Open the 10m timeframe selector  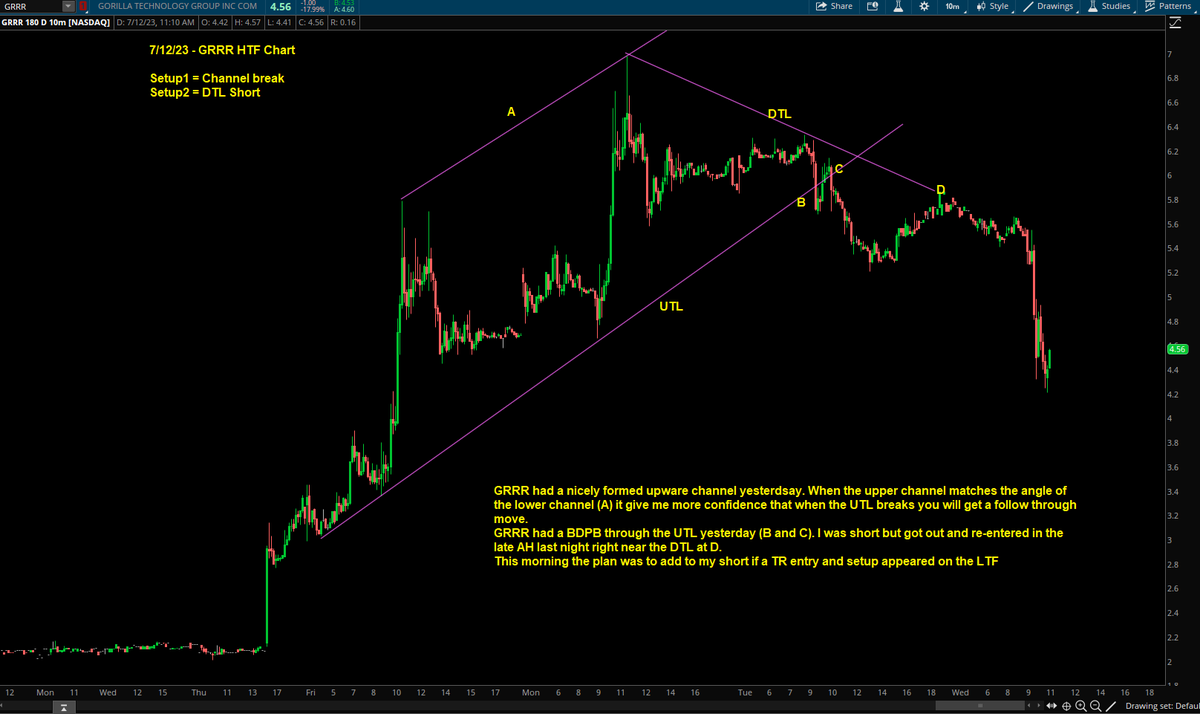click(x=953, y=6)
